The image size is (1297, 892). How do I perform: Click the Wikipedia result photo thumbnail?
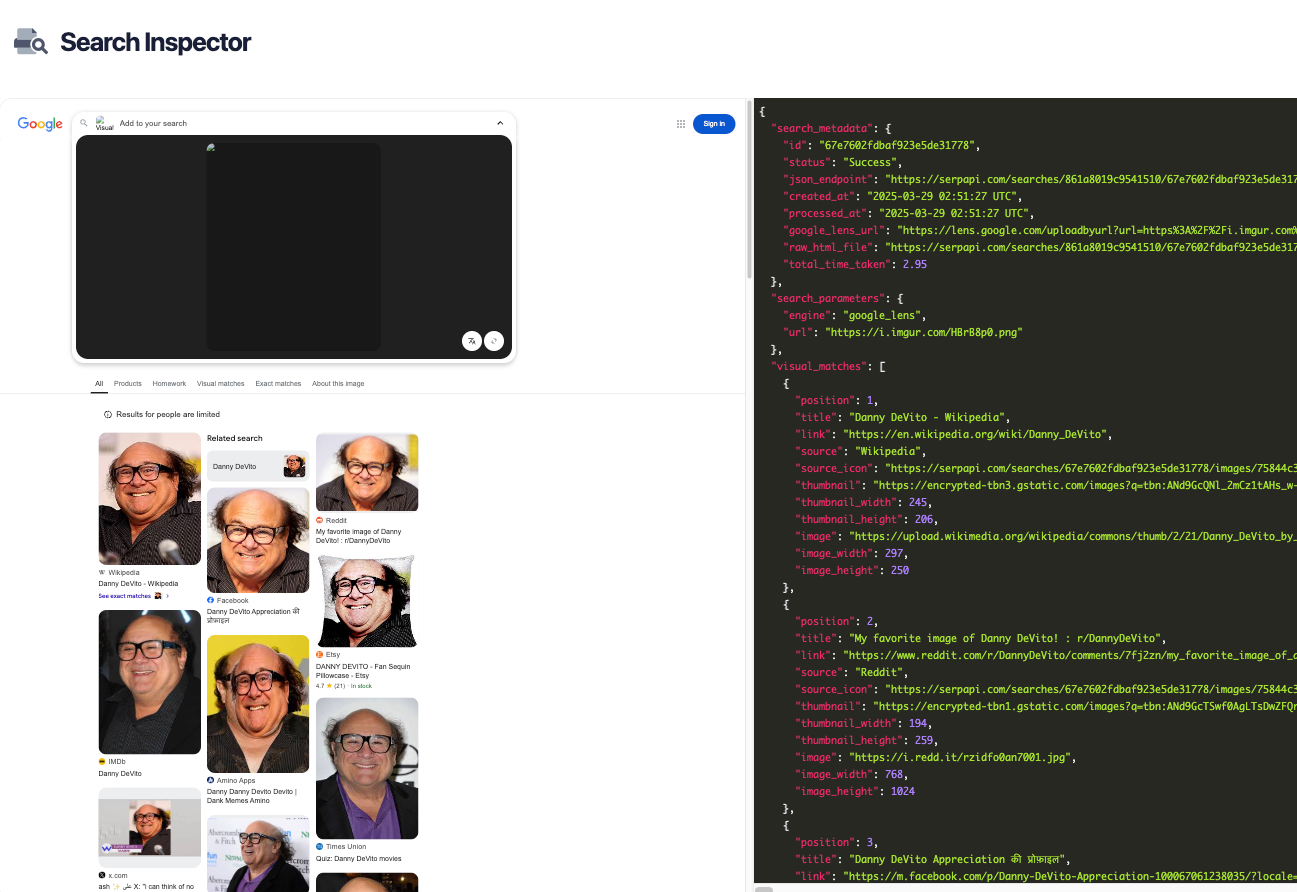tap(149, 499)
